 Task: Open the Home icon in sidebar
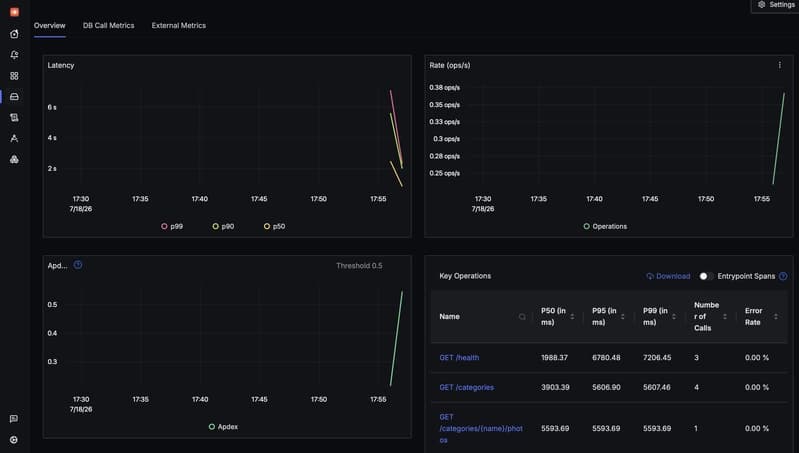pos(14,34)
